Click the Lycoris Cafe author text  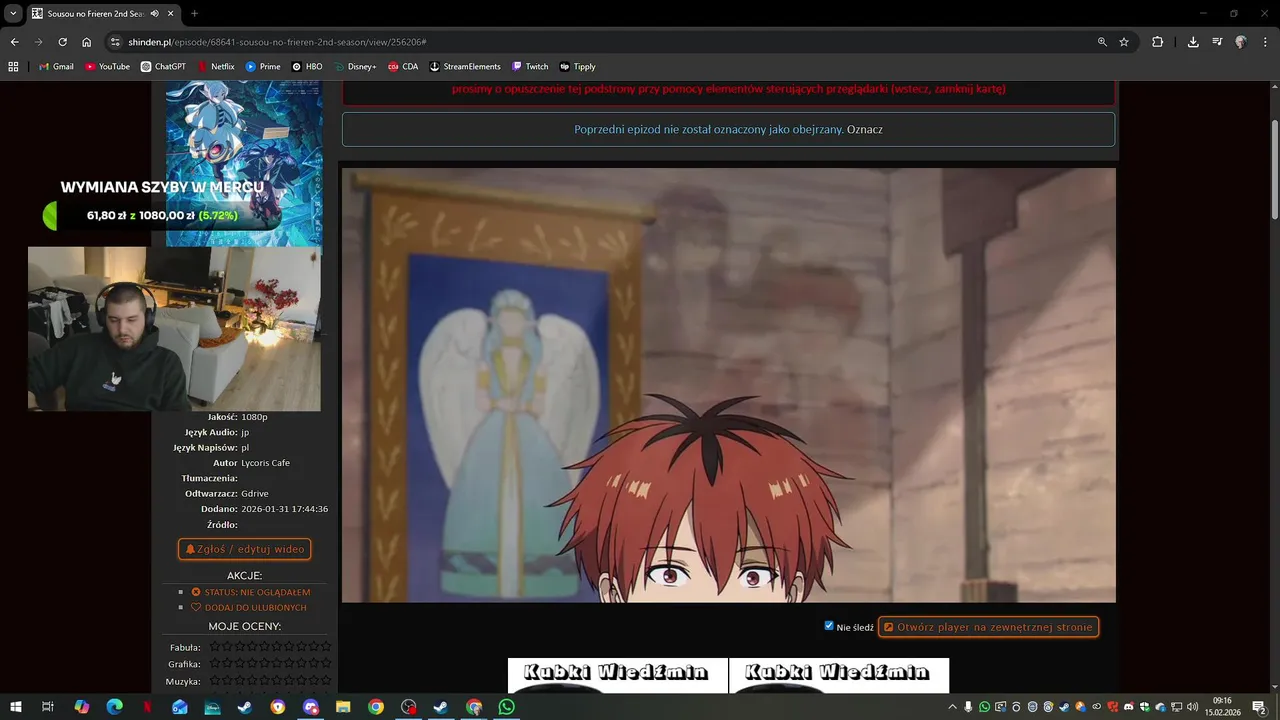coord(265,463)
